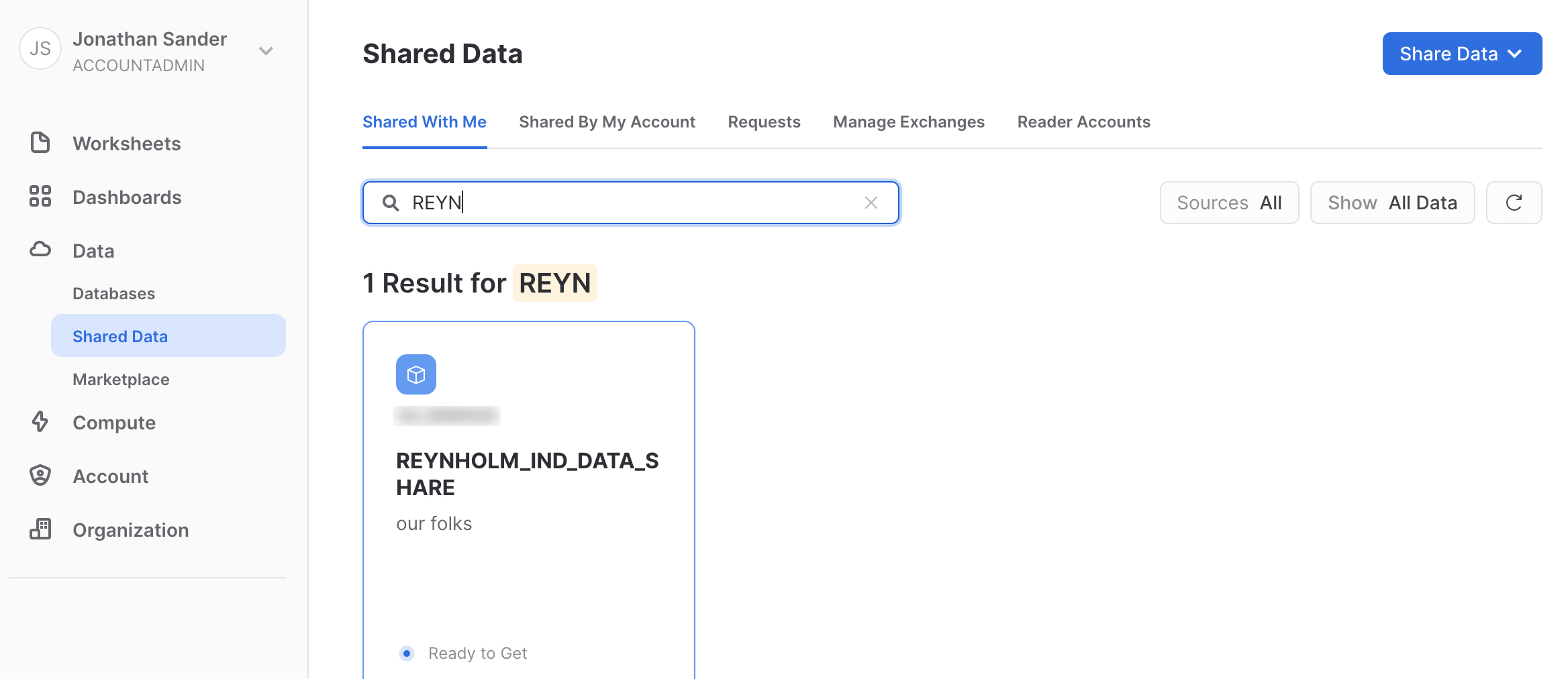Clear search text with X icon
Viewport: 1568px width, 679px height.
pyautogui.click(x=871, y=203)
